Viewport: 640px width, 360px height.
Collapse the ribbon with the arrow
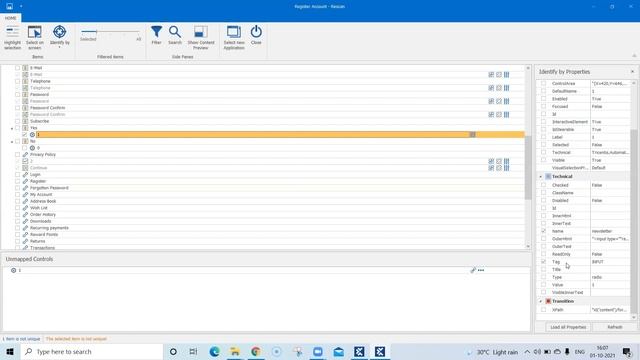point(634,56)
